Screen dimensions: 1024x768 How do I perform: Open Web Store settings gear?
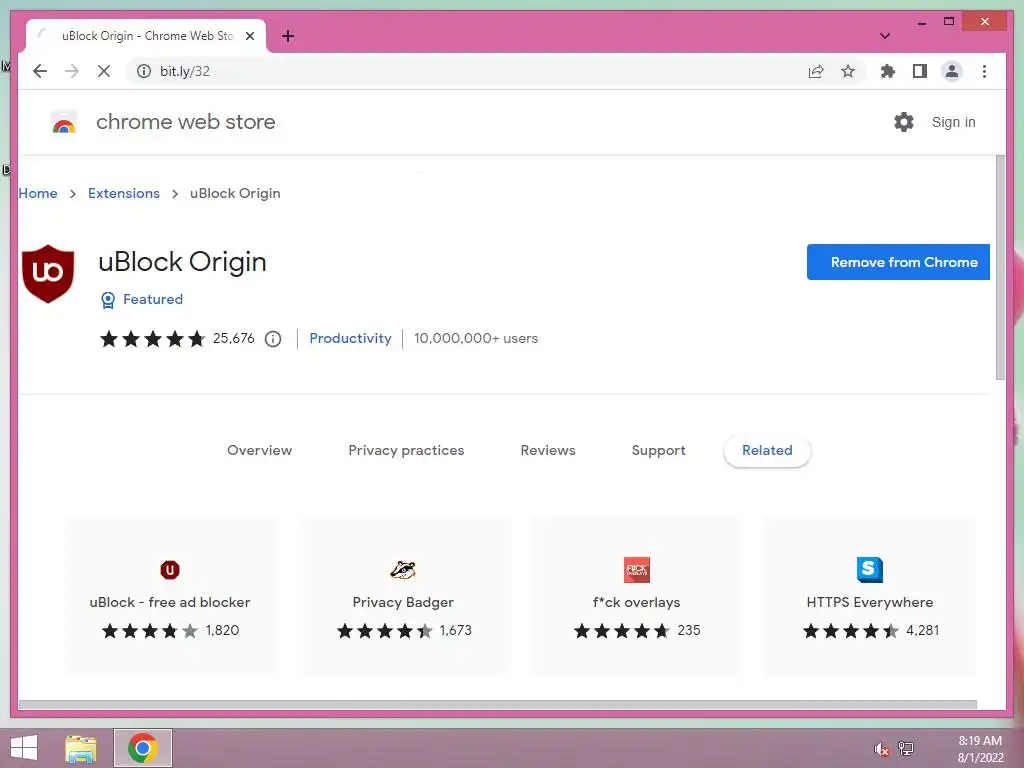904,122
